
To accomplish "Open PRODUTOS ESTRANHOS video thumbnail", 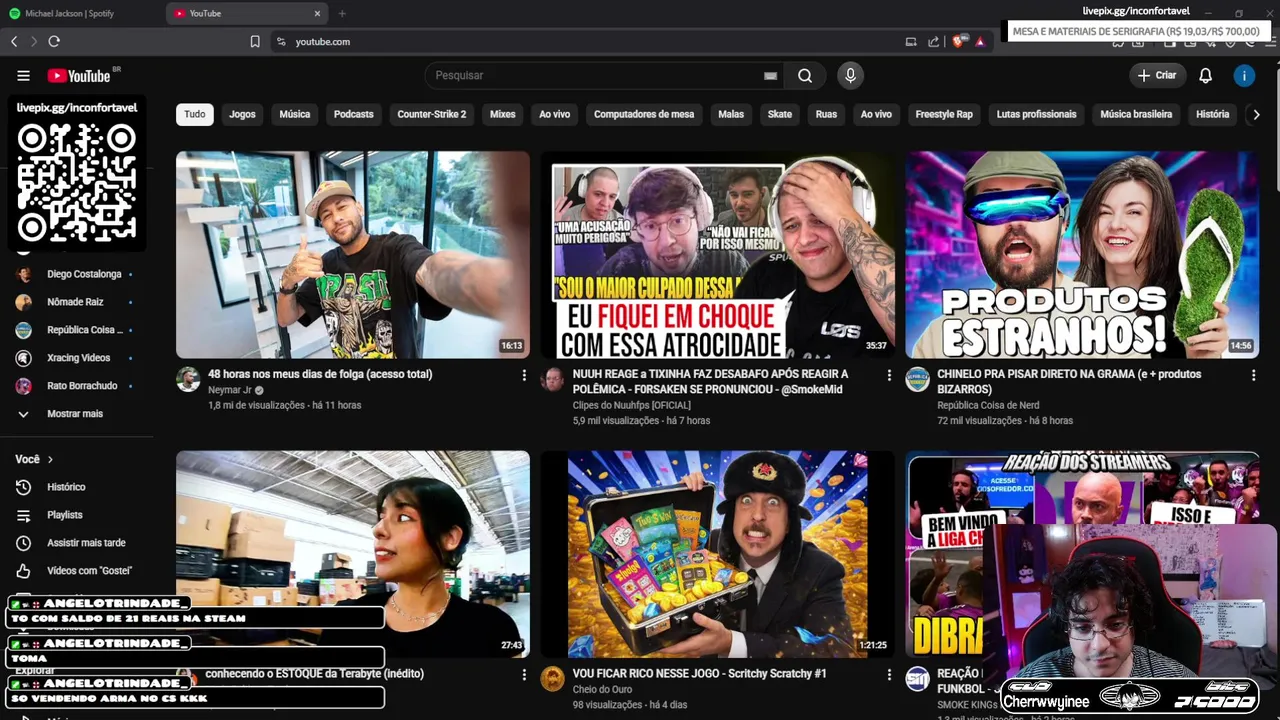I will coord(1082,255).
